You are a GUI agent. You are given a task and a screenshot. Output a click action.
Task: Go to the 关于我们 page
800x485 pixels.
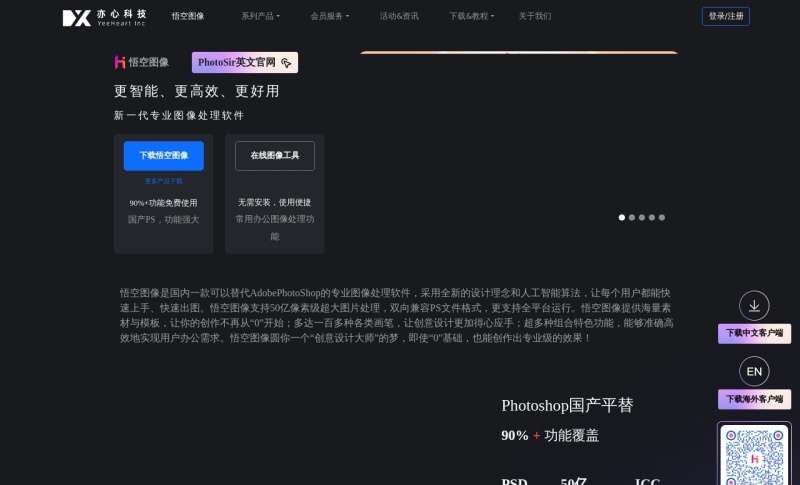tap(535, 17)
